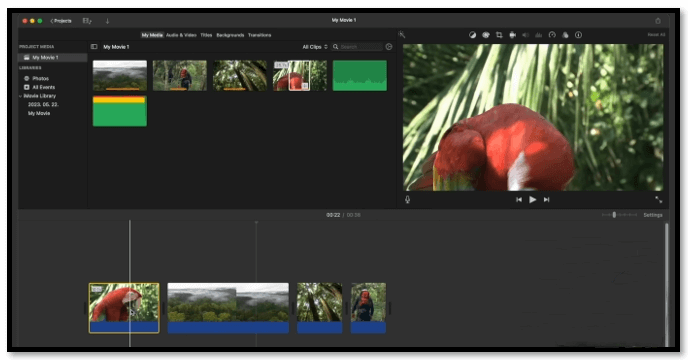Skip to the next clip
688x360 pixels.
pyautogui.click(x=546, y=200)
